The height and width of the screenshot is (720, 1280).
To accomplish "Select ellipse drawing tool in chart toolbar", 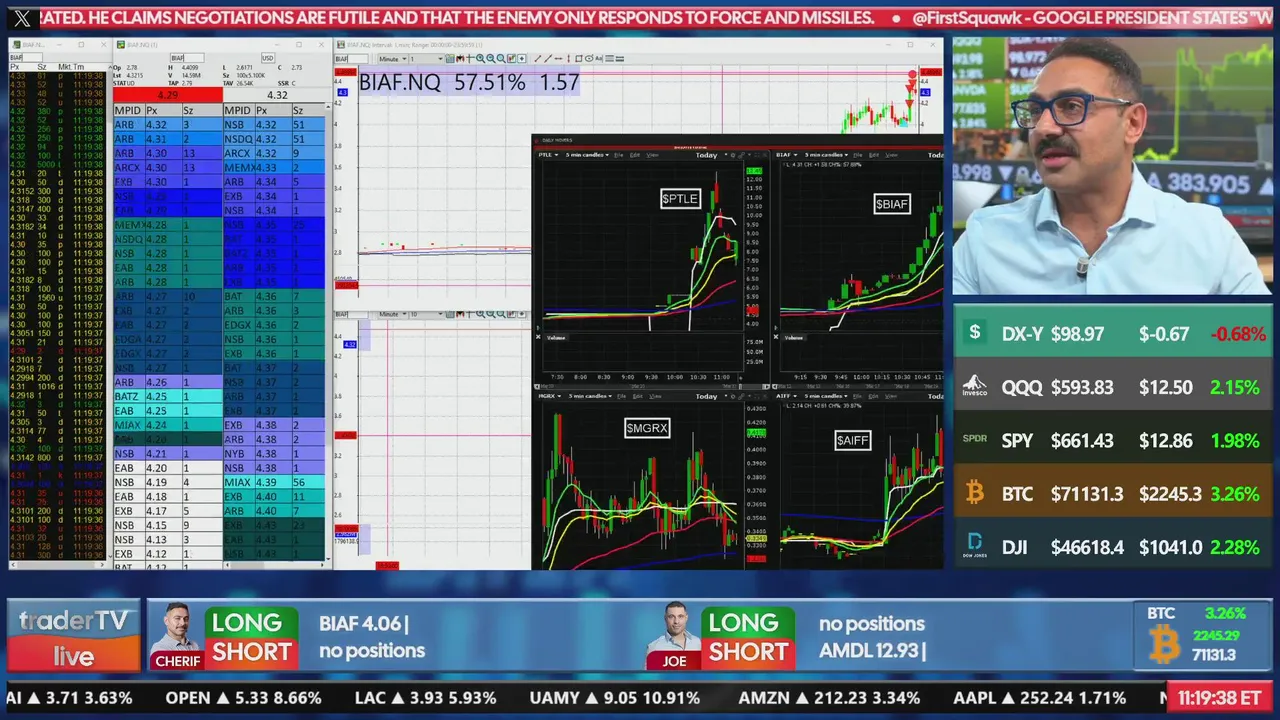I will 589,58.
